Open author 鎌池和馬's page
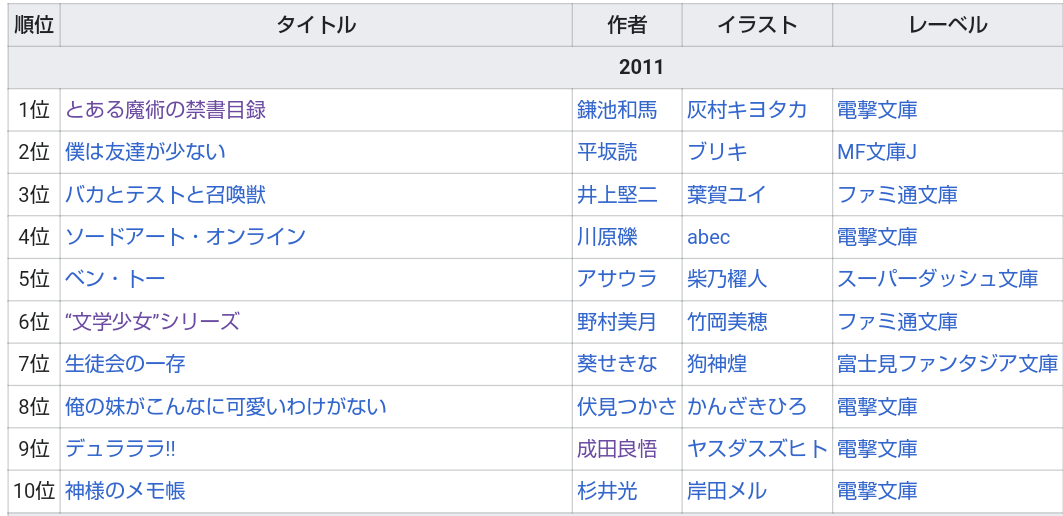 pyautogui.click(x=617, y=110)
